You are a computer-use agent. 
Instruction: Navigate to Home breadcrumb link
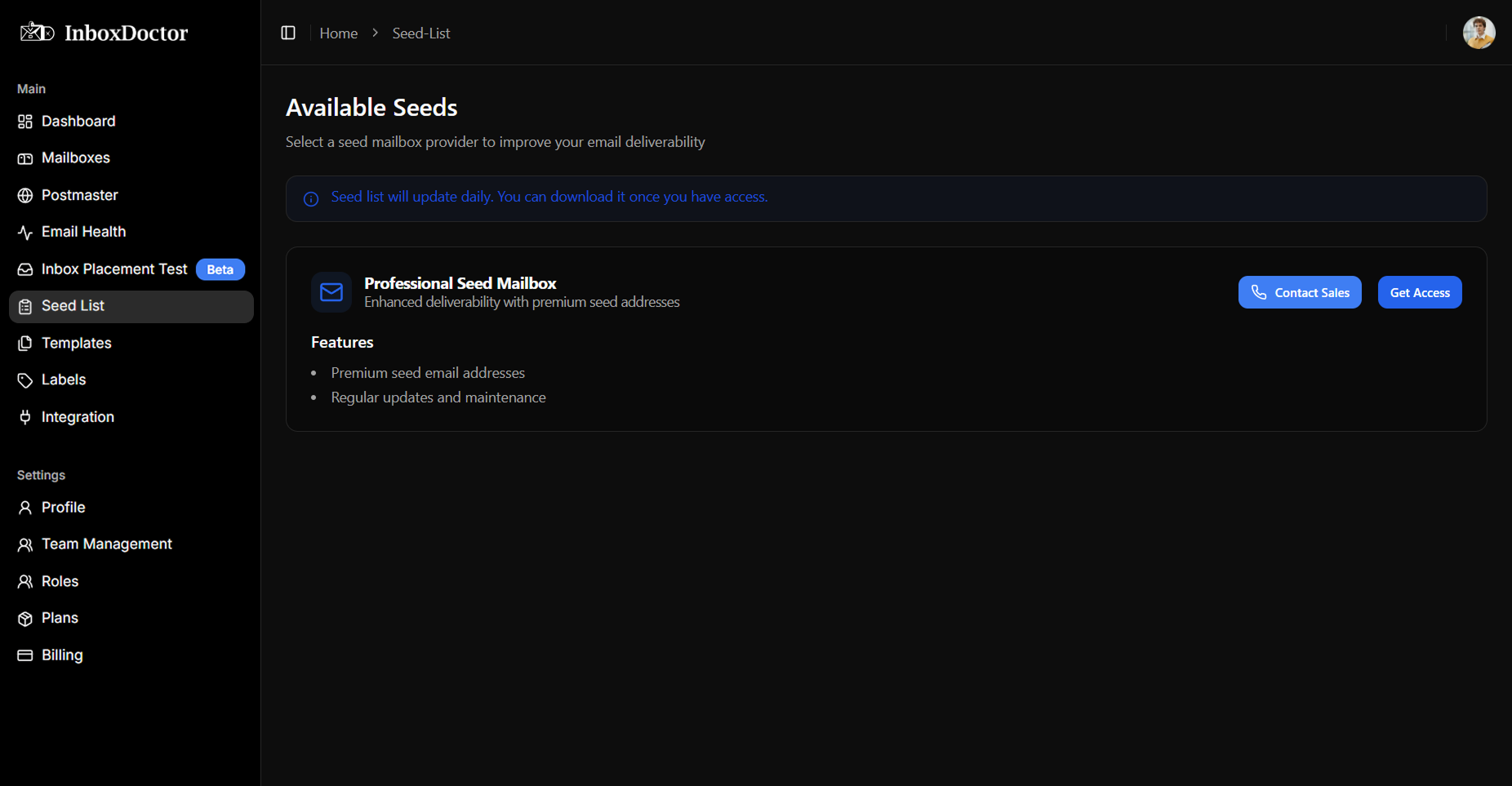tap(338, 33)
